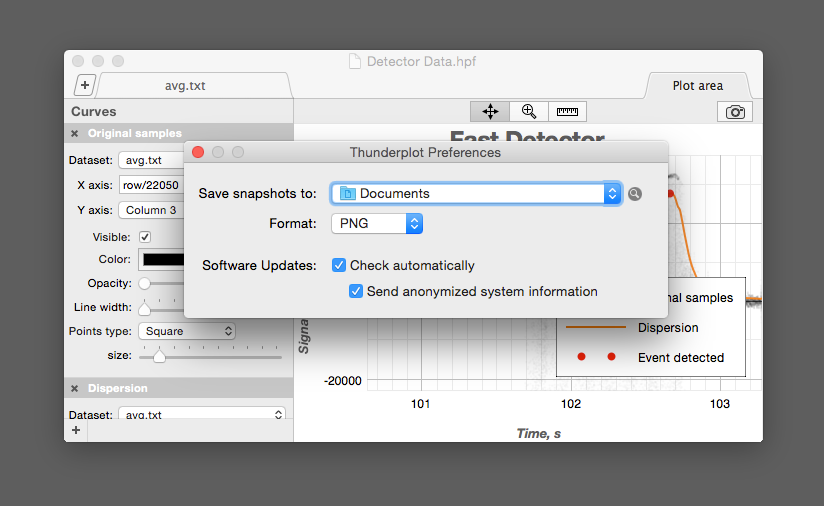This screenshot has height=506, width=824.
Task: Select the zoom magnifier tool
Action: pos(528,112)
